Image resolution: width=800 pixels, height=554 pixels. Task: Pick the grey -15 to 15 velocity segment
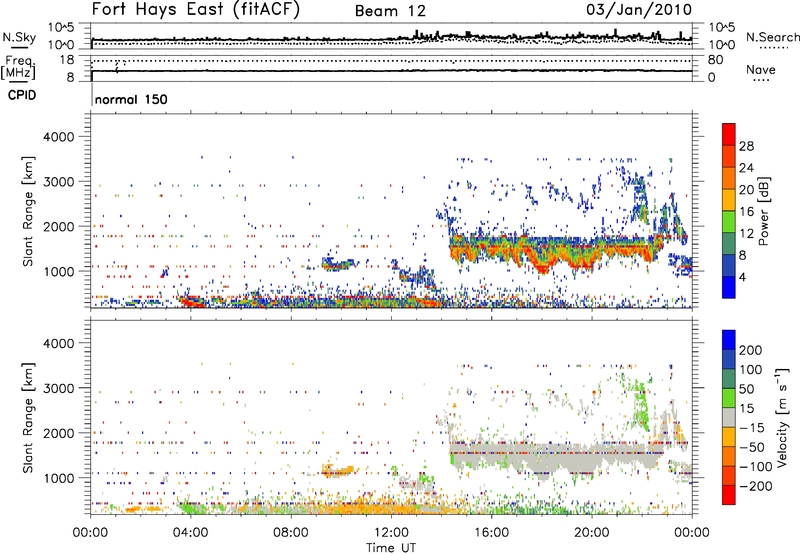729,418
